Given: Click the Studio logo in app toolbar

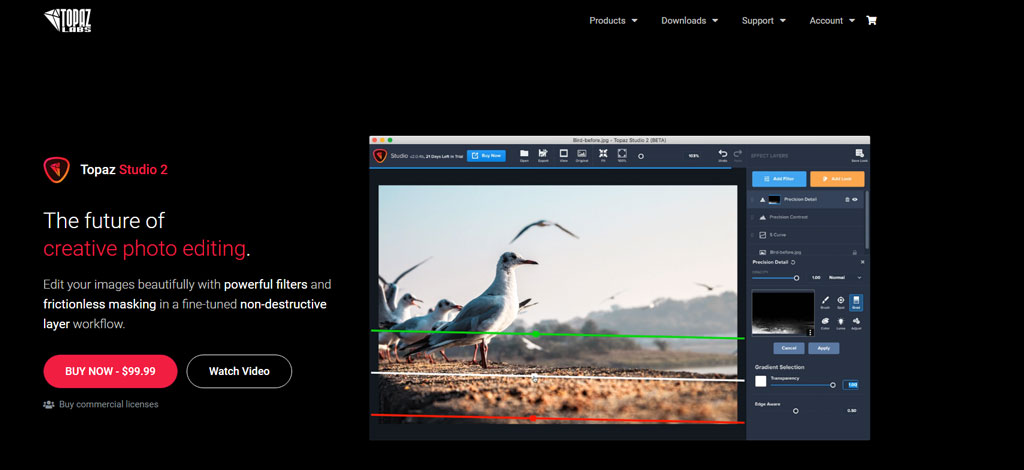Looking at the screenshot, I should 380,156.
